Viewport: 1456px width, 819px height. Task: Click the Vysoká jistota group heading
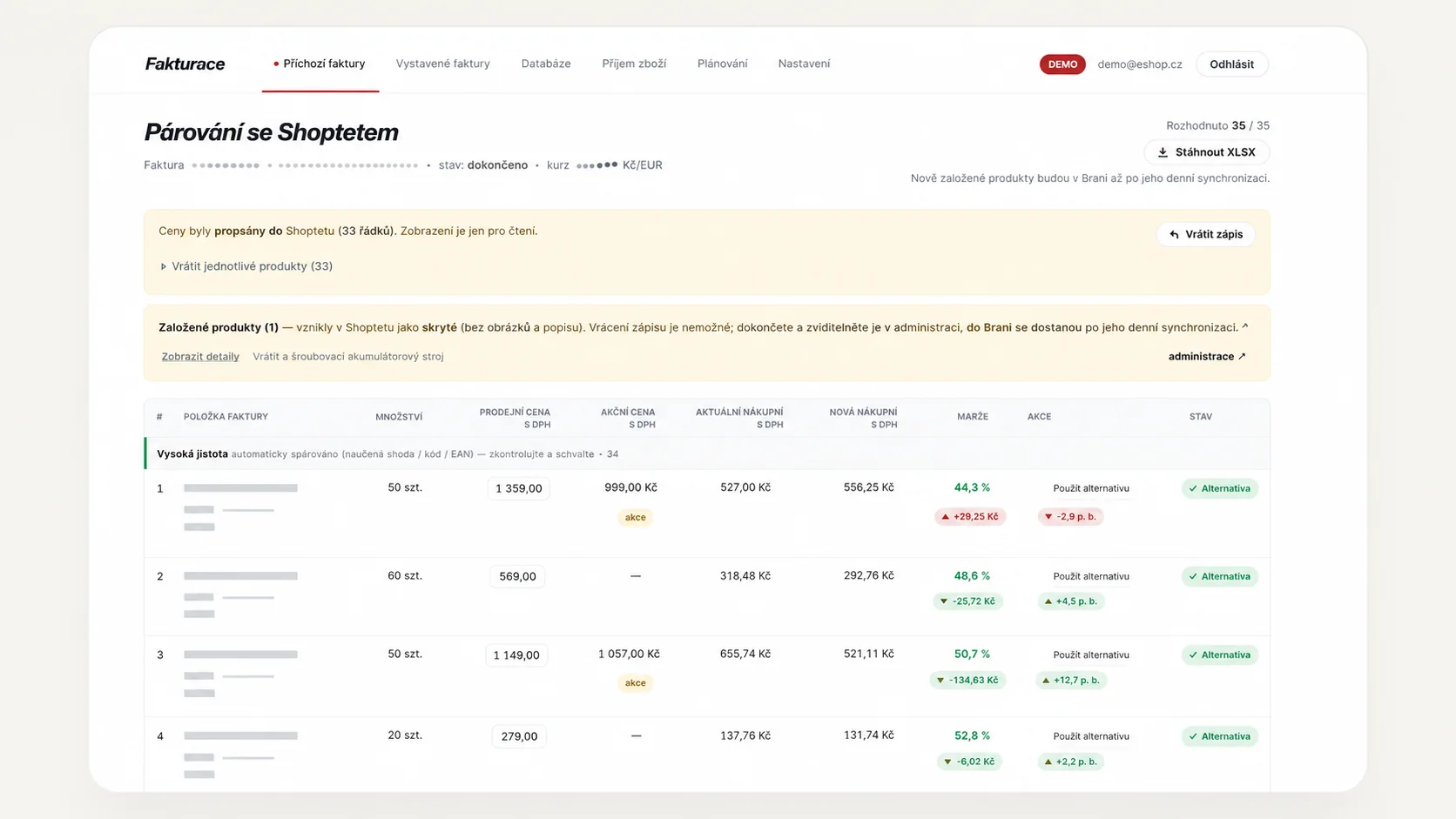[x=192, y=454]
